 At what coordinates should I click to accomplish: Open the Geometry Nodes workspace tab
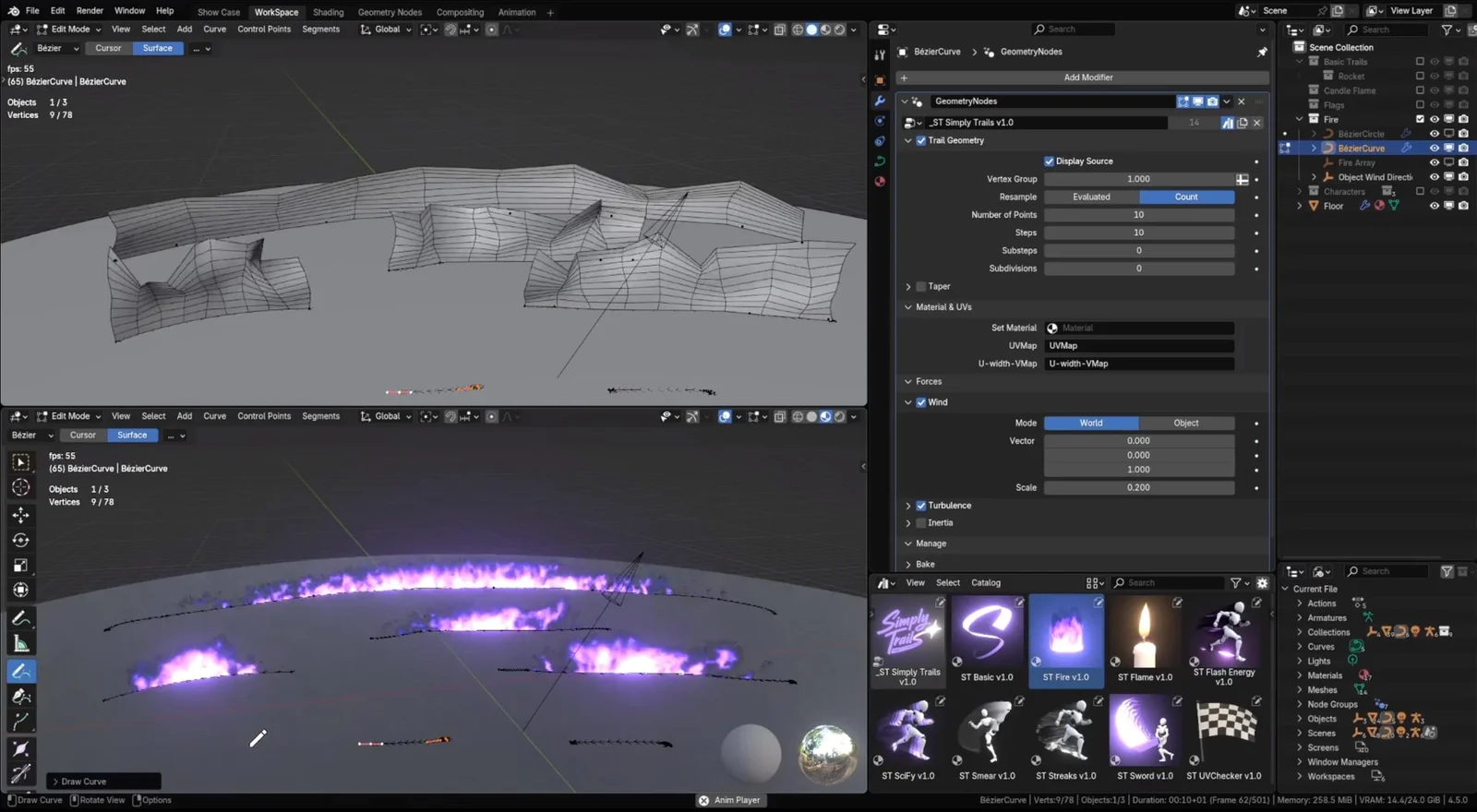click(390, 12)
